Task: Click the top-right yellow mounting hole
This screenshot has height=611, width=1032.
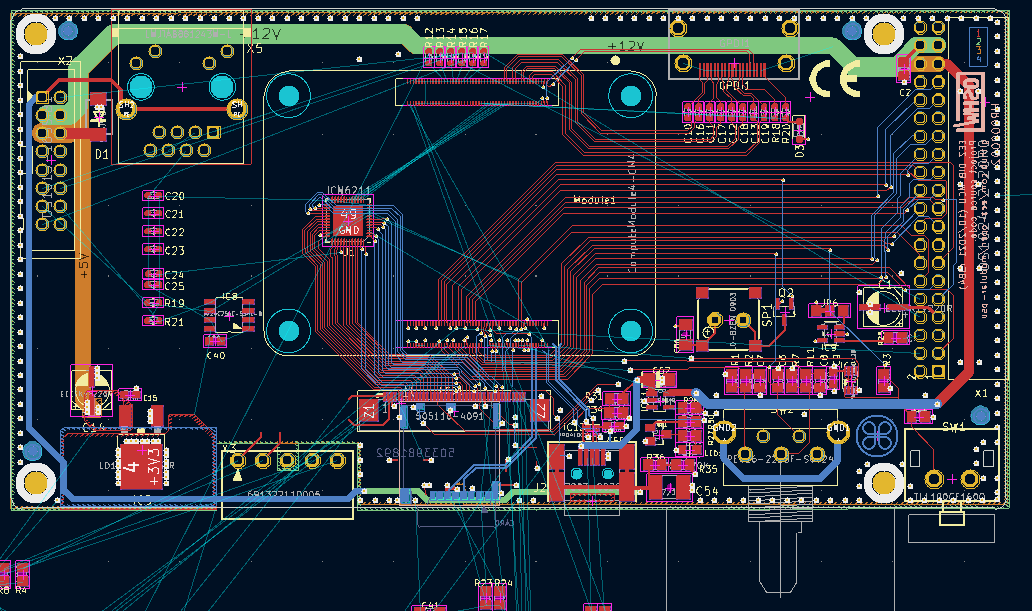Action: tap(884, 34)
